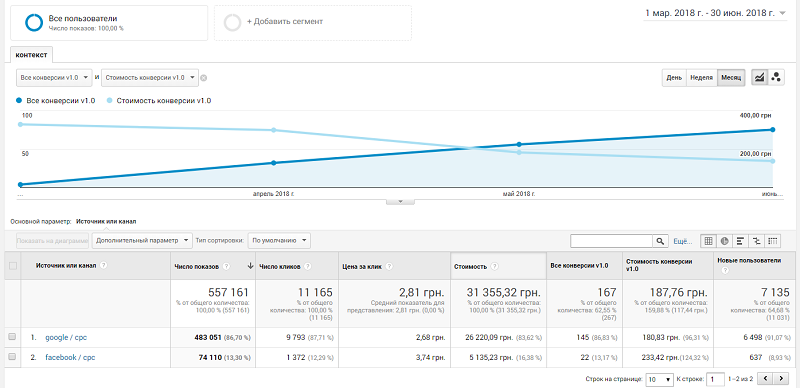This screenshot has width=800, height=388.
Task: Click + Добавить сегмент
Action: click(x=313, y=22)
